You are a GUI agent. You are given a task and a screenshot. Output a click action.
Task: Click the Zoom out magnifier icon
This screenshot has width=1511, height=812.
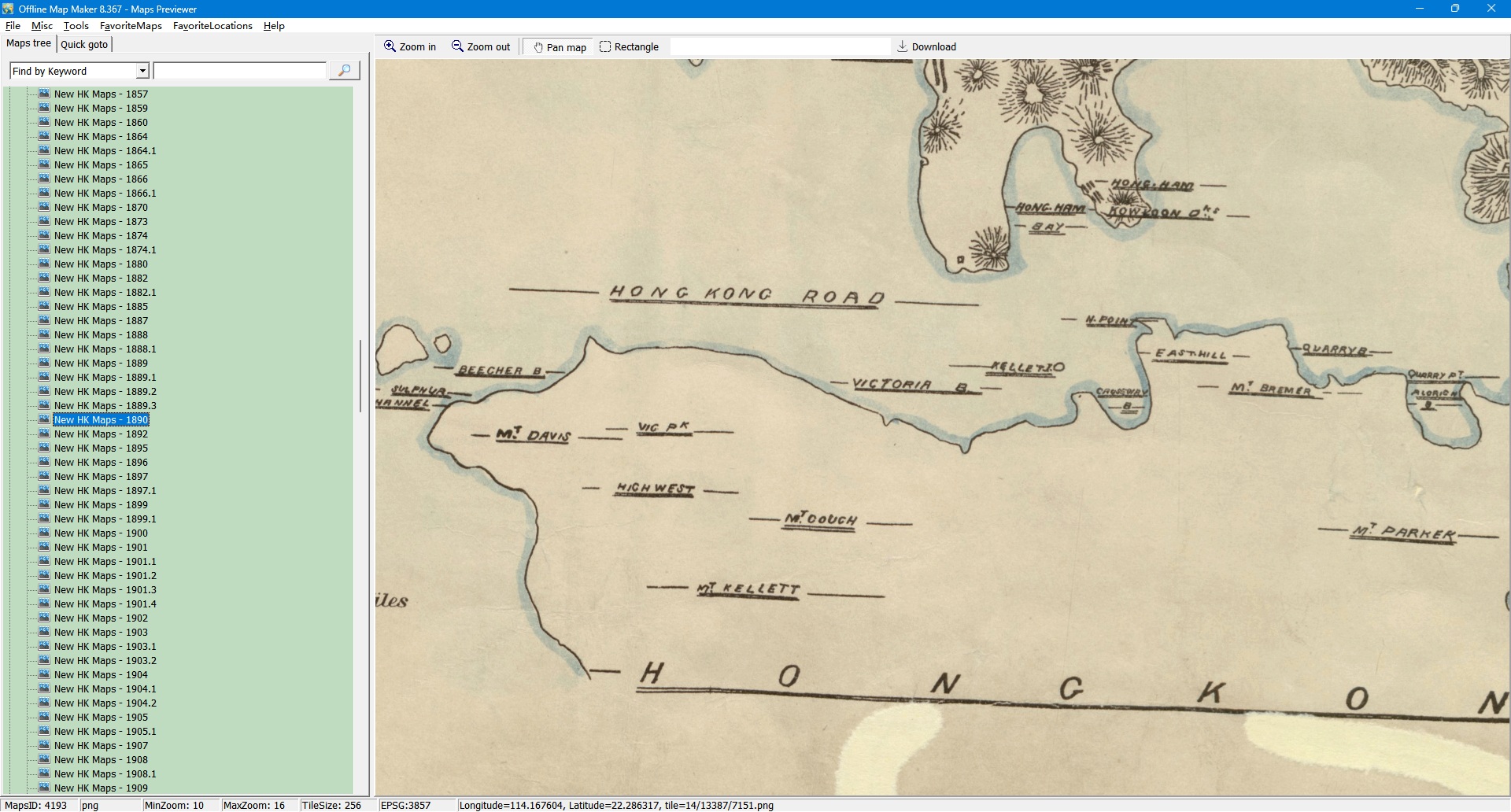(457, 46)
